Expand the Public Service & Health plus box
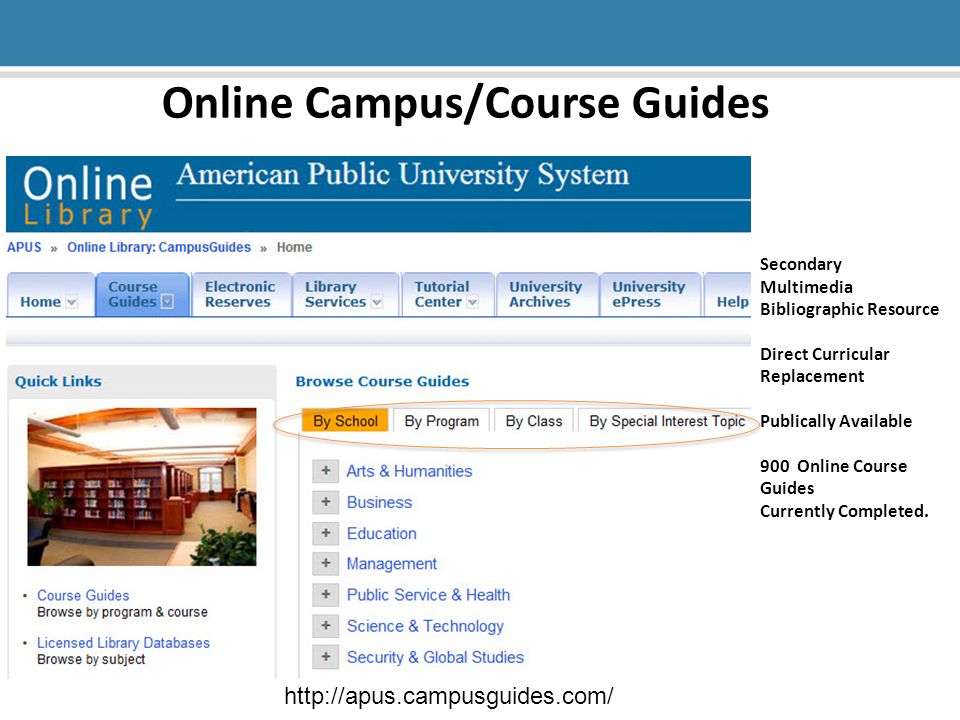The width and height of the screenshot is (960, 720). (x=325, y=594)
